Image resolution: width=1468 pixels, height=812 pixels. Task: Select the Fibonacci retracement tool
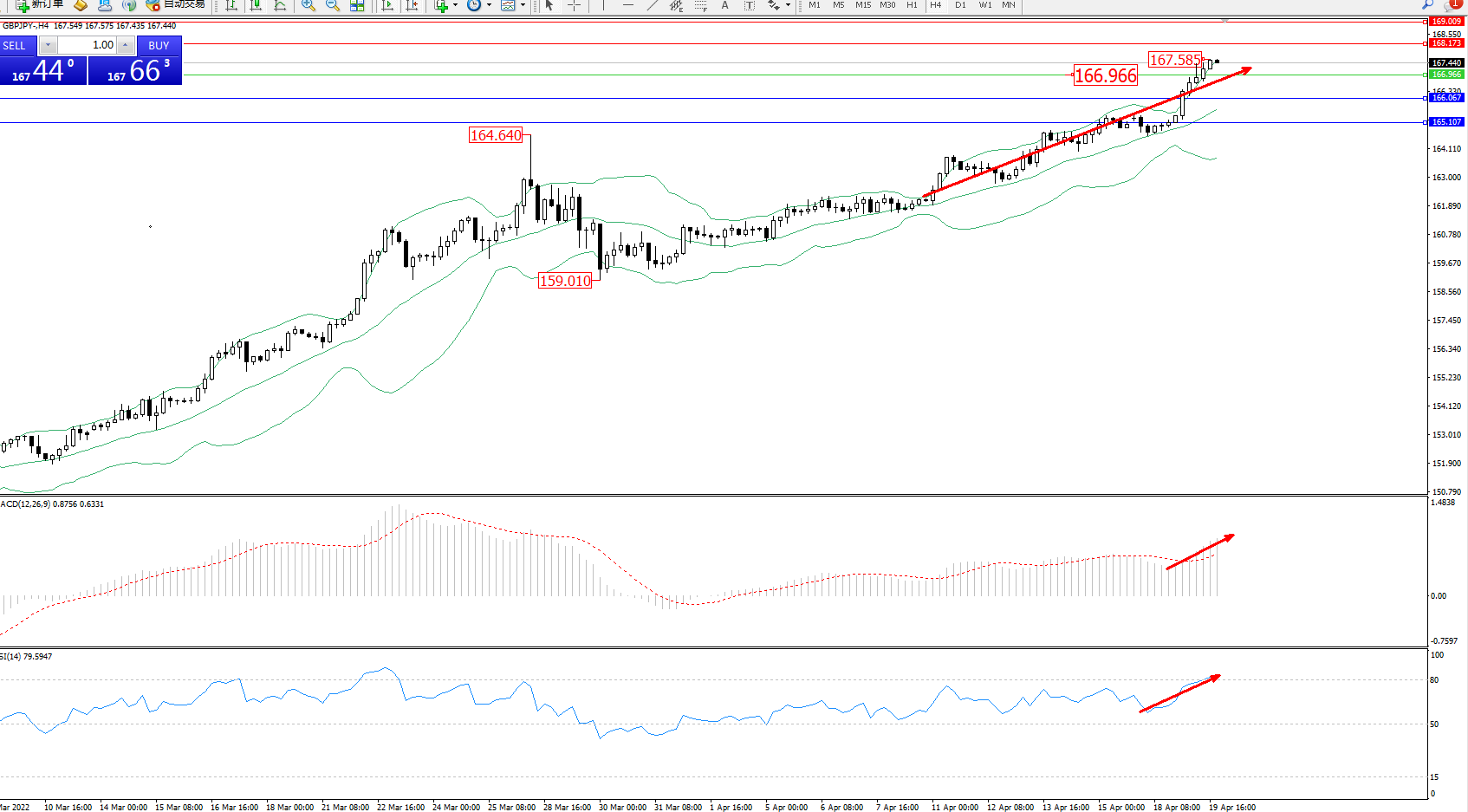700,5
